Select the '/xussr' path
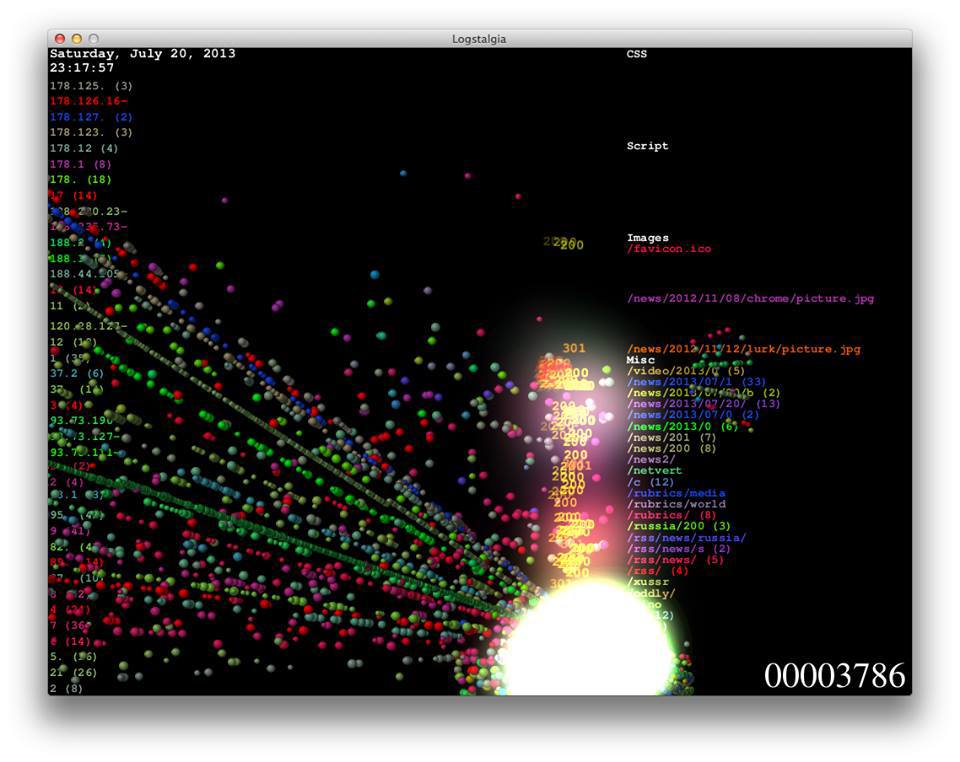960x762 pixels. [647, 582]
